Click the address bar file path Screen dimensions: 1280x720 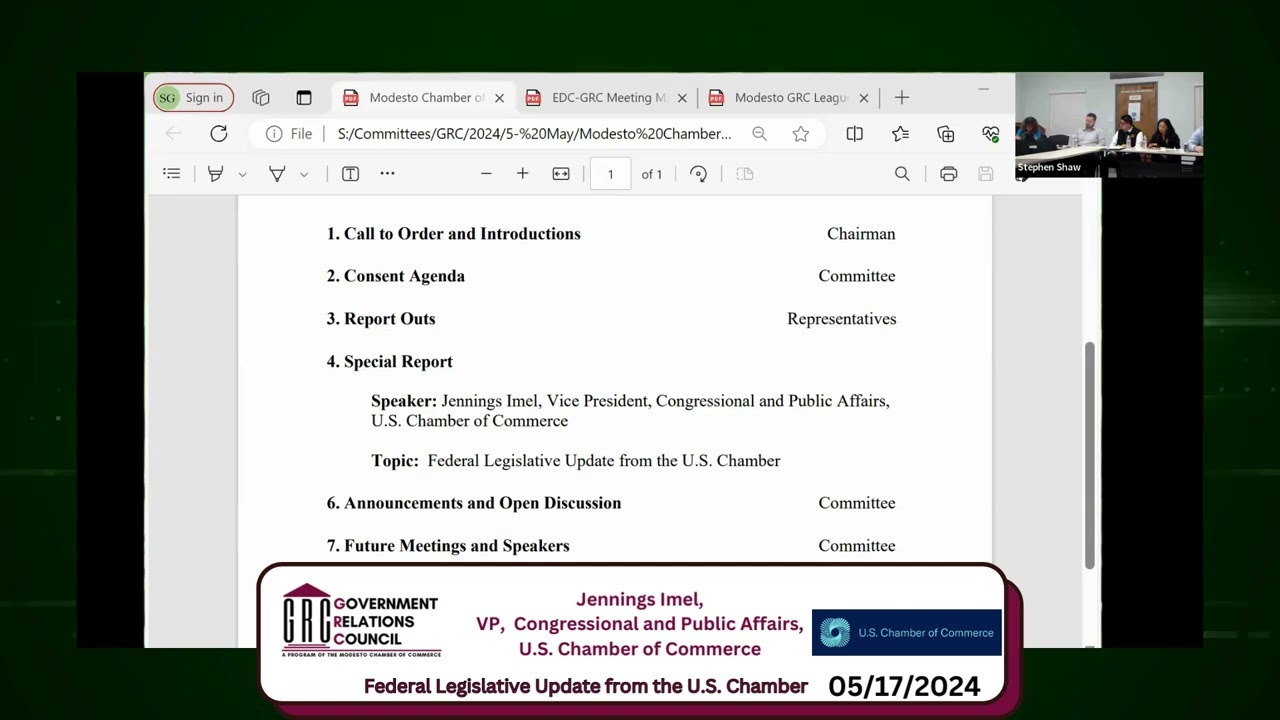[534, 134]
